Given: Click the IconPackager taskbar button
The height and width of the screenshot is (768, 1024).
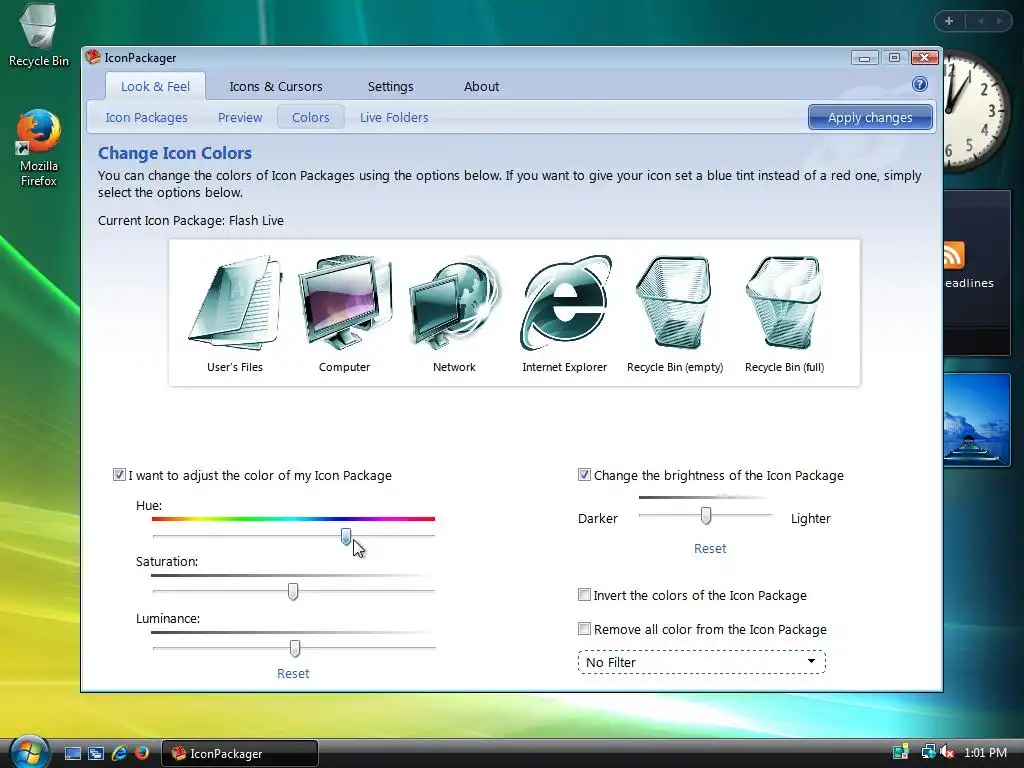Looking at the screenshot, I should 239,754.
